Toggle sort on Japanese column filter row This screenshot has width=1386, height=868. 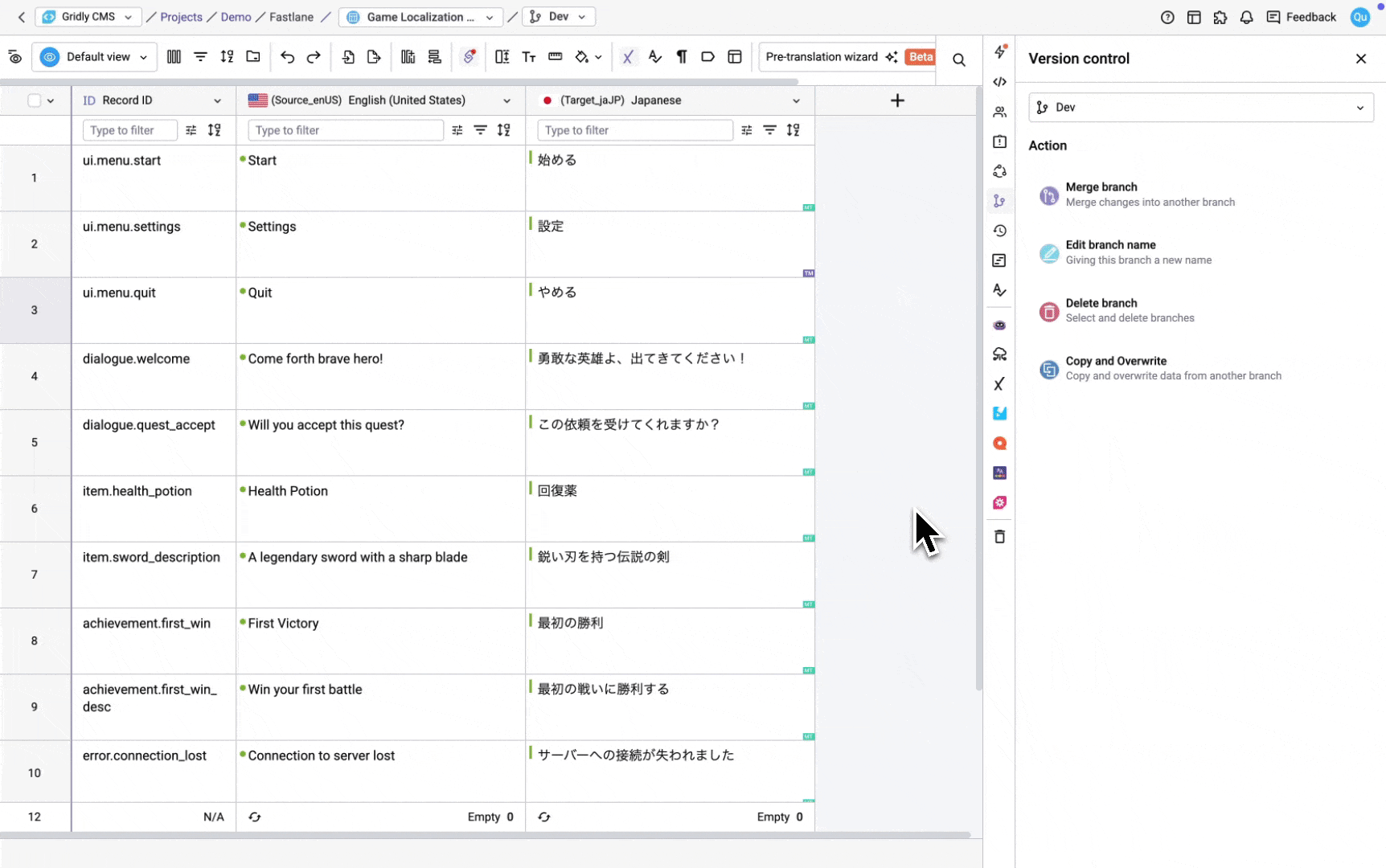[x=793, y=130]
